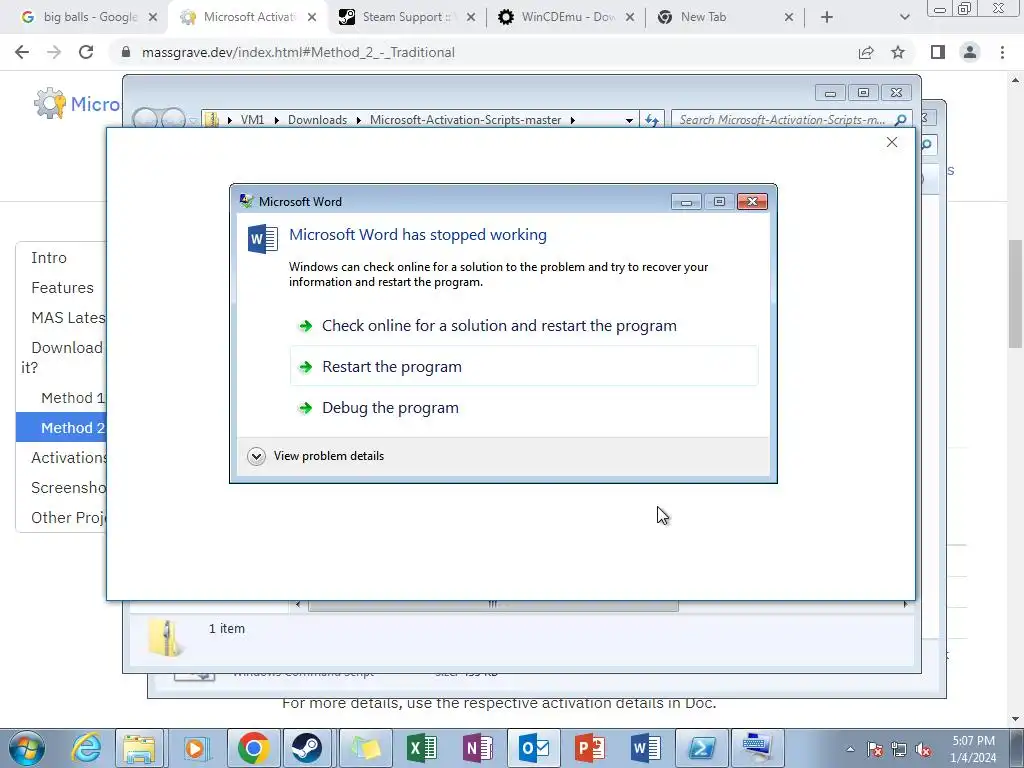Viewport: 1024px width, 768px height.
Task: Click Microsoft-Activation-Scripts-master breadcrumb
Action: (466, 120)
